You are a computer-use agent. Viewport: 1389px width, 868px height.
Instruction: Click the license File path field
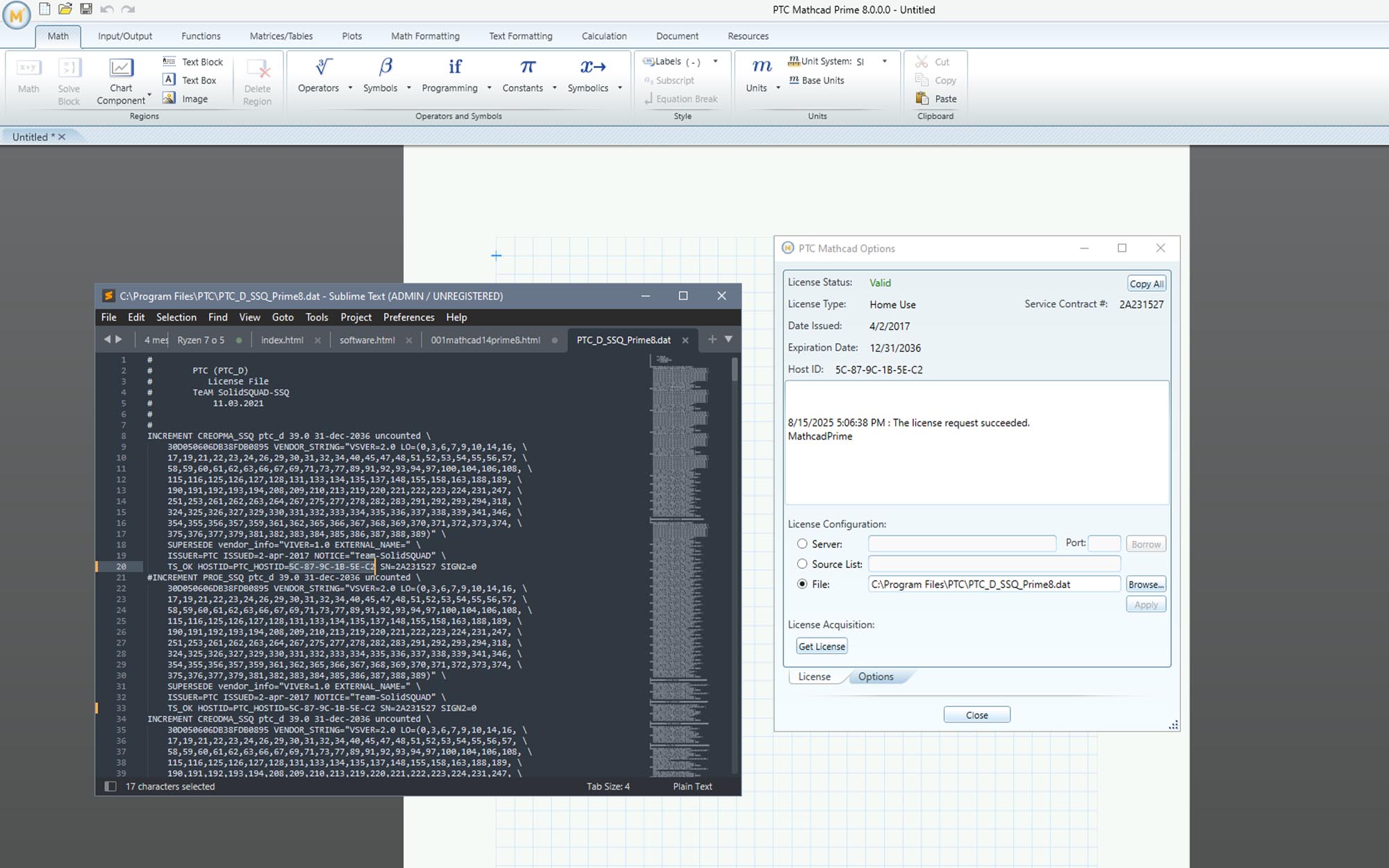tap(993, 584)
